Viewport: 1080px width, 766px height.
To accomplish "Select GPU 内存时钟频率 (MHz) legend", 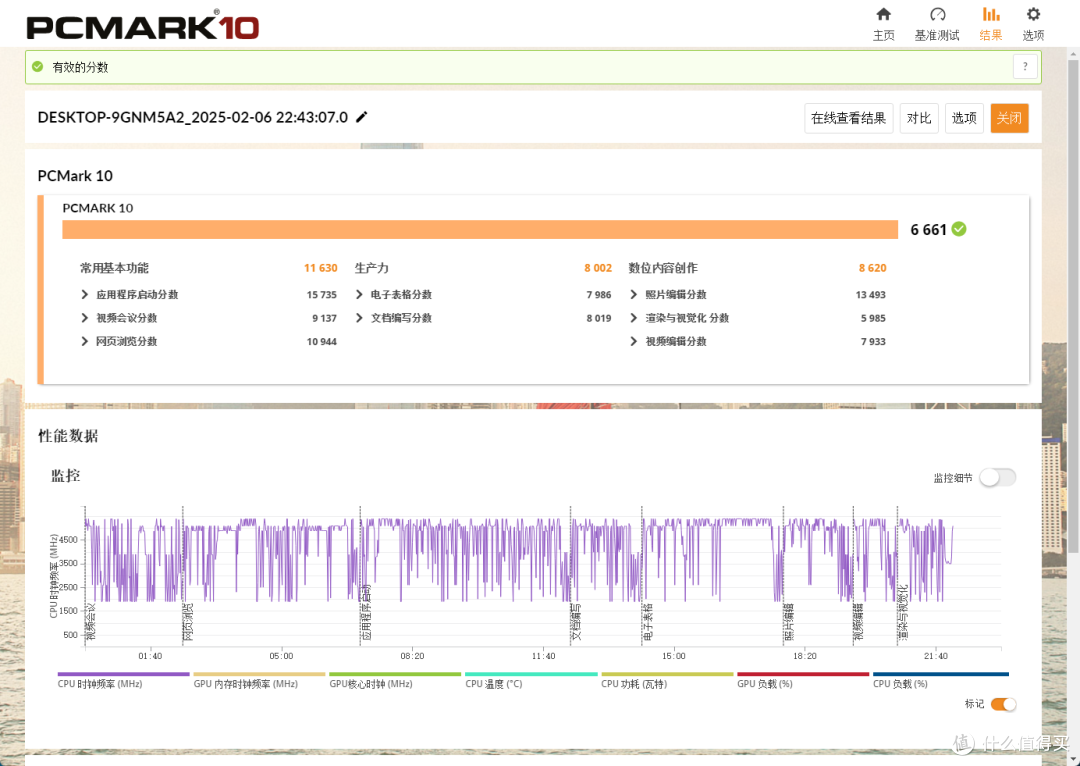I will pyautogui.click(x=259, y=680).
